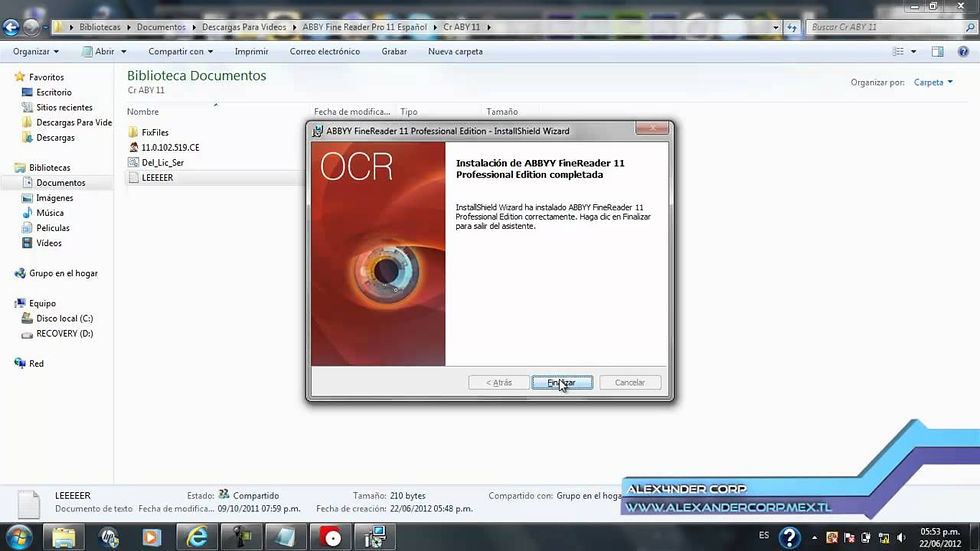Screen dimensions: 980x551
Task: Click the Forward navigation arrow
Action: pyautogui.click(x=31, y=27)
